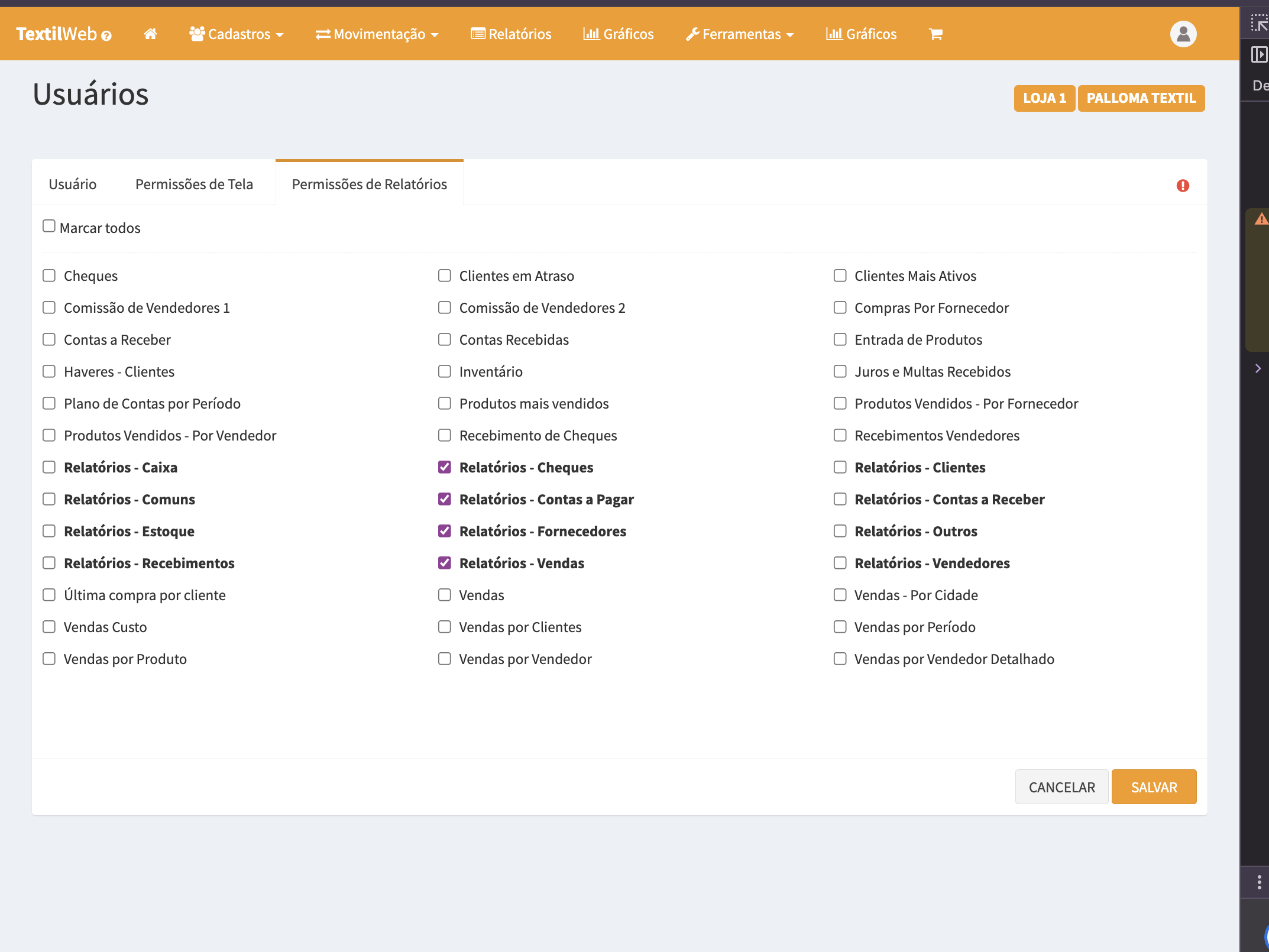Click the TextilWeb help question mark
The image size is (1269, 952).
tap(106, 36)
